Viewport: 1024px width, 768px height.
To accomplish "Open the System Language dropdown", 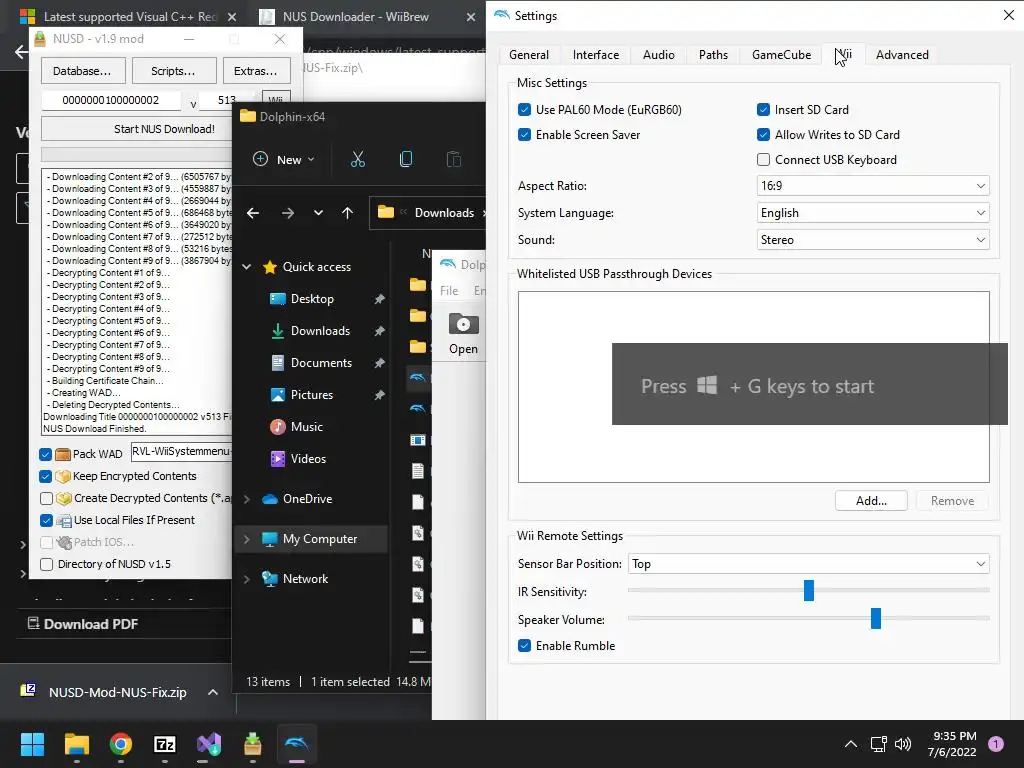I will (x=872, y=213).
